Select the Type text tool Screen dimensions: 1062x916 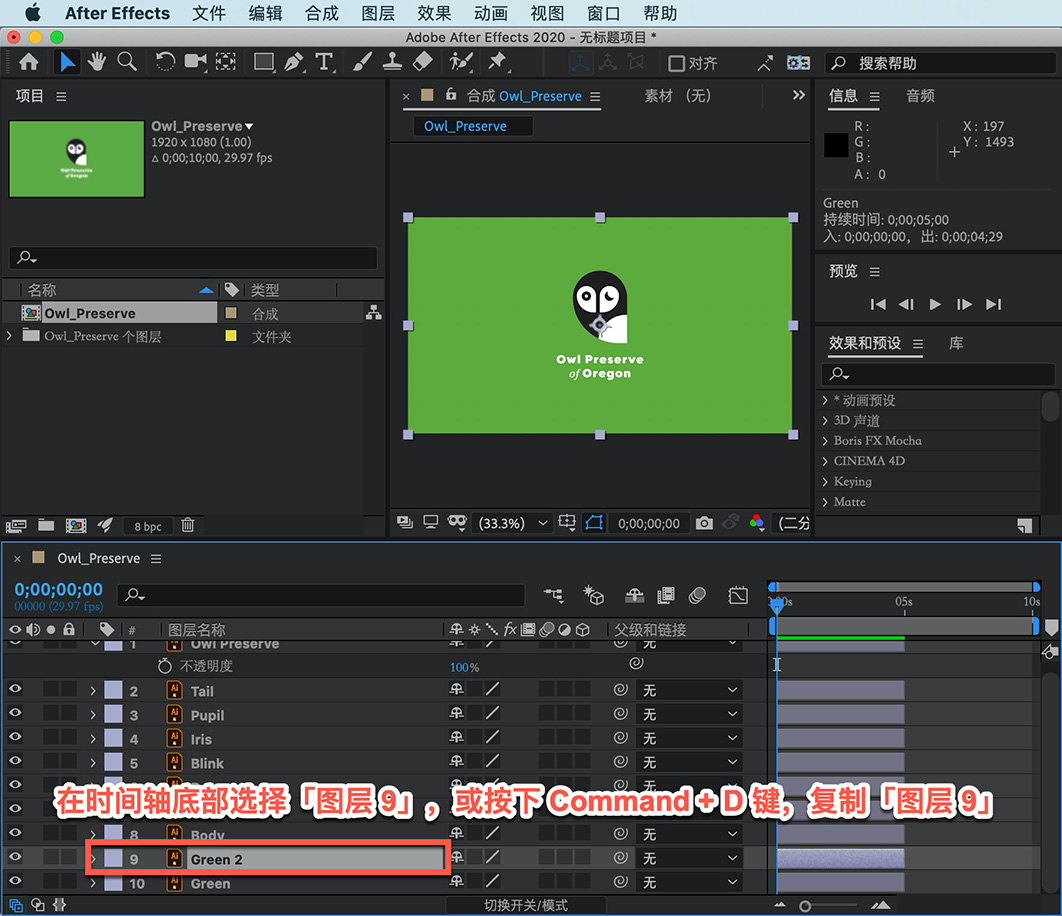(324, 62)
